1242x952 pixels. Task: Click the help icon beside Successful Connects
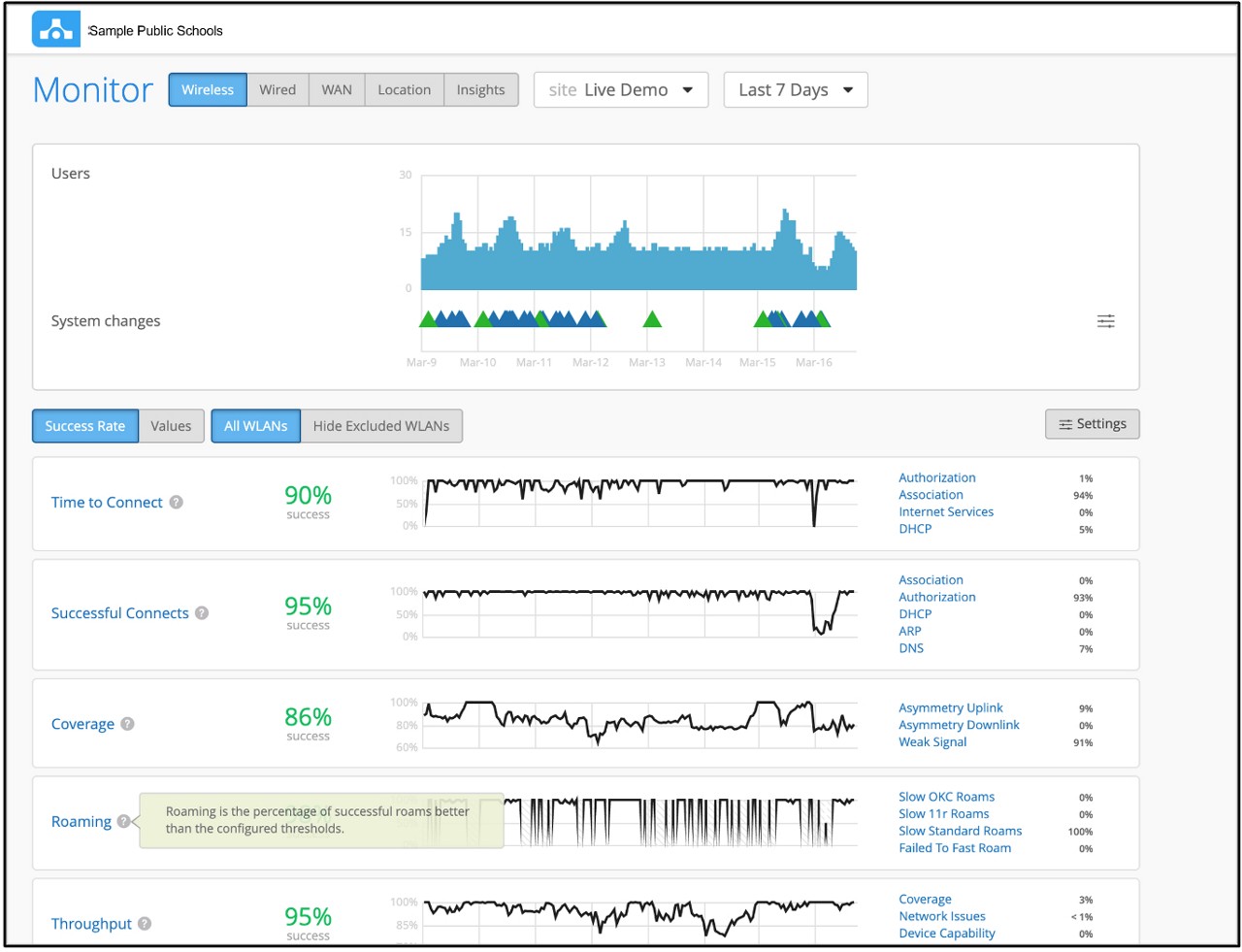click(202, 613)
